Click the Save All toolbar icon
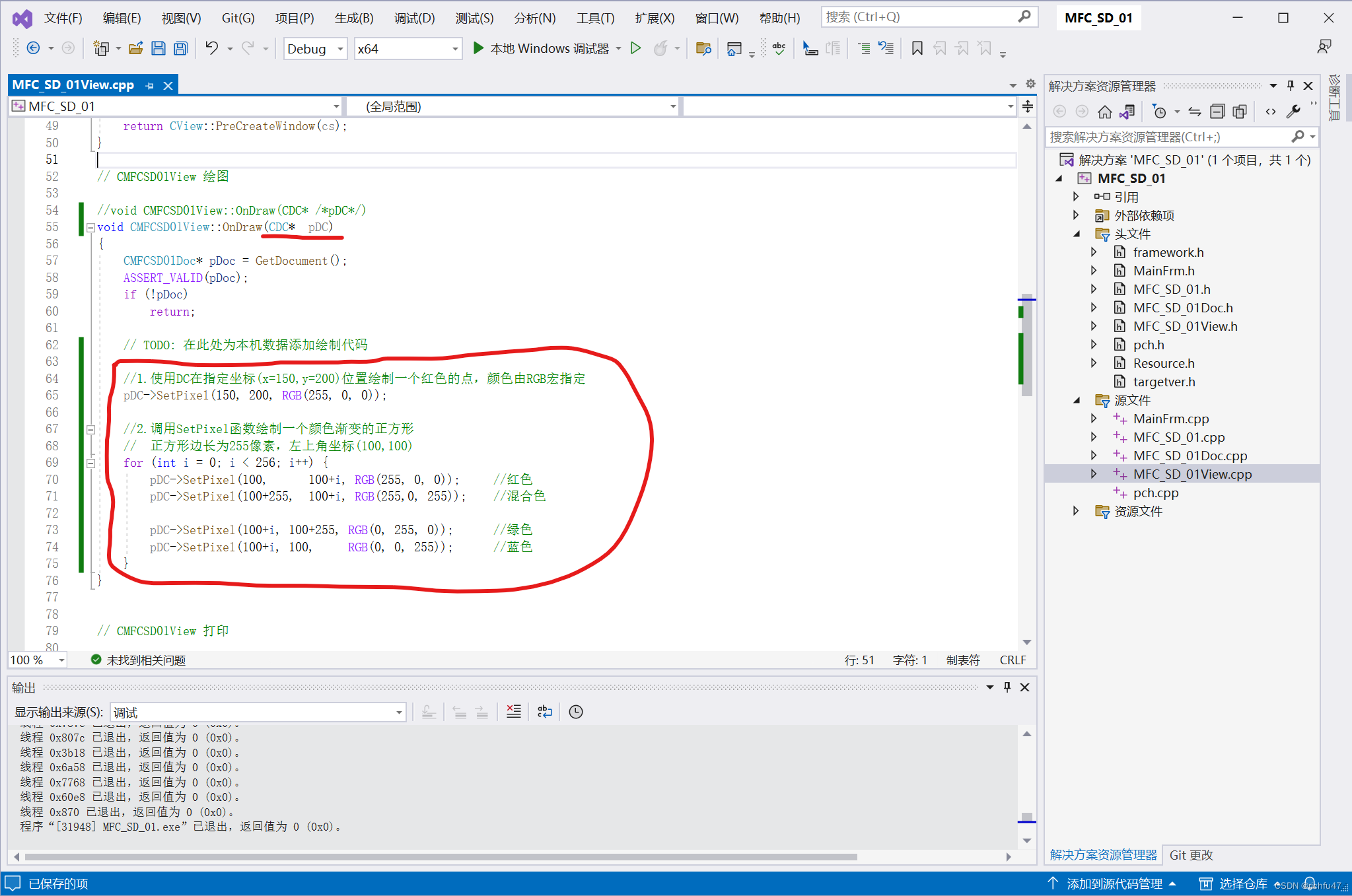 180,48
